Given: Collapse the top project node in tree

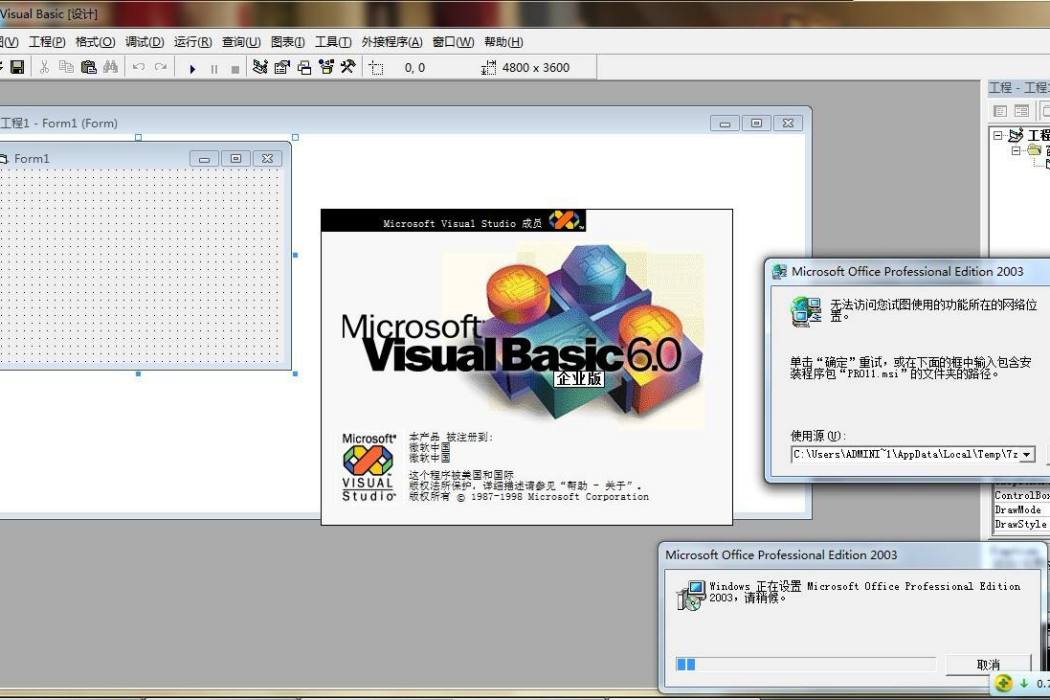Looking at the screenshot, I should coord(998,135).
